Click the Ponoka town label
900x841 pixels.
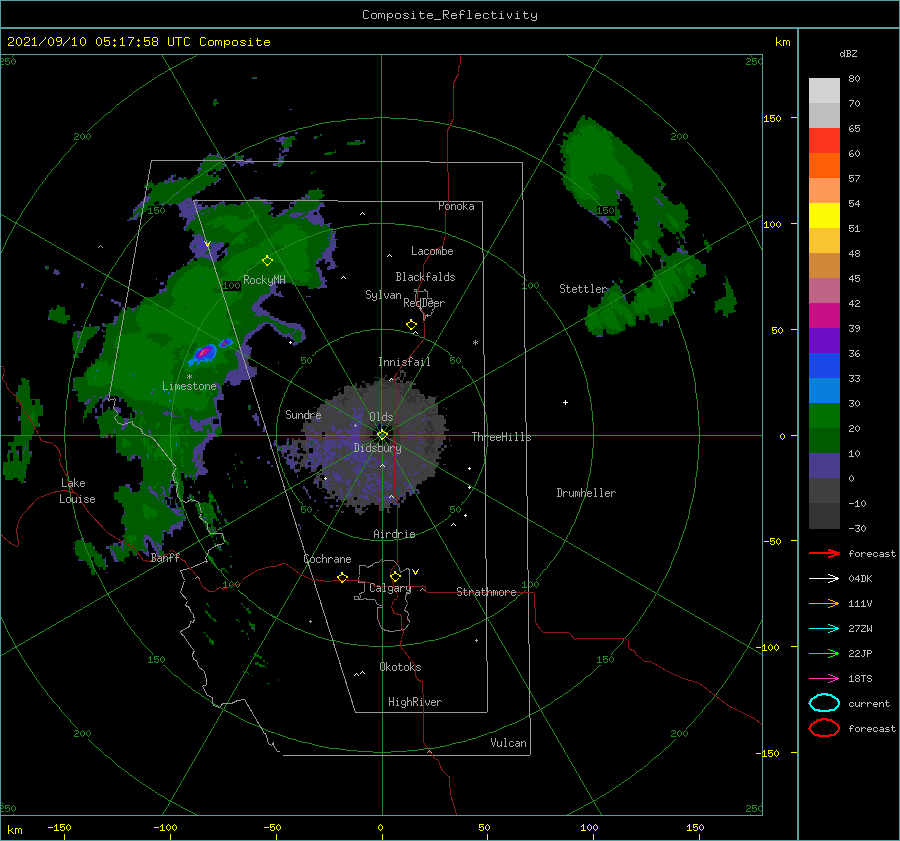[456, 206]
